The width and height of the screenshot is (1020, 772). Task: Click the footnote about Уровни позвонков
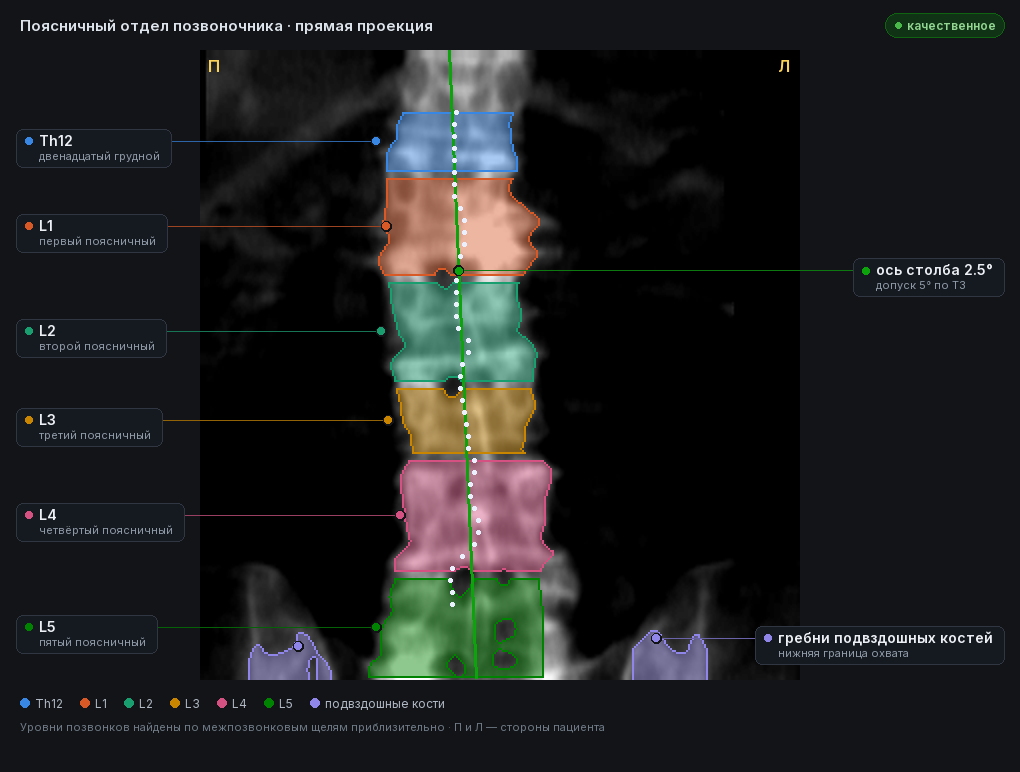click(312, 727)
